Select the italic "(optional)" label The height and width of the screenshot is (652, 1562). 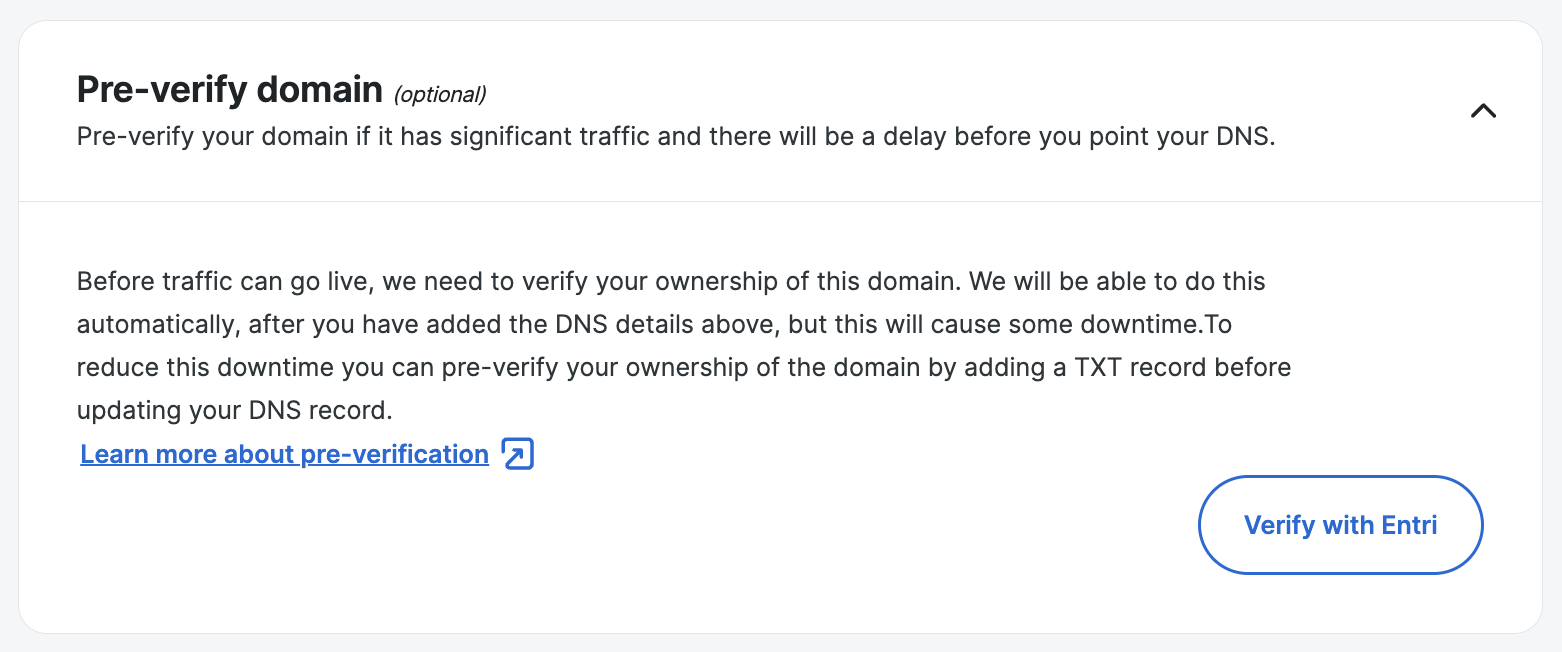coord(440,95)
